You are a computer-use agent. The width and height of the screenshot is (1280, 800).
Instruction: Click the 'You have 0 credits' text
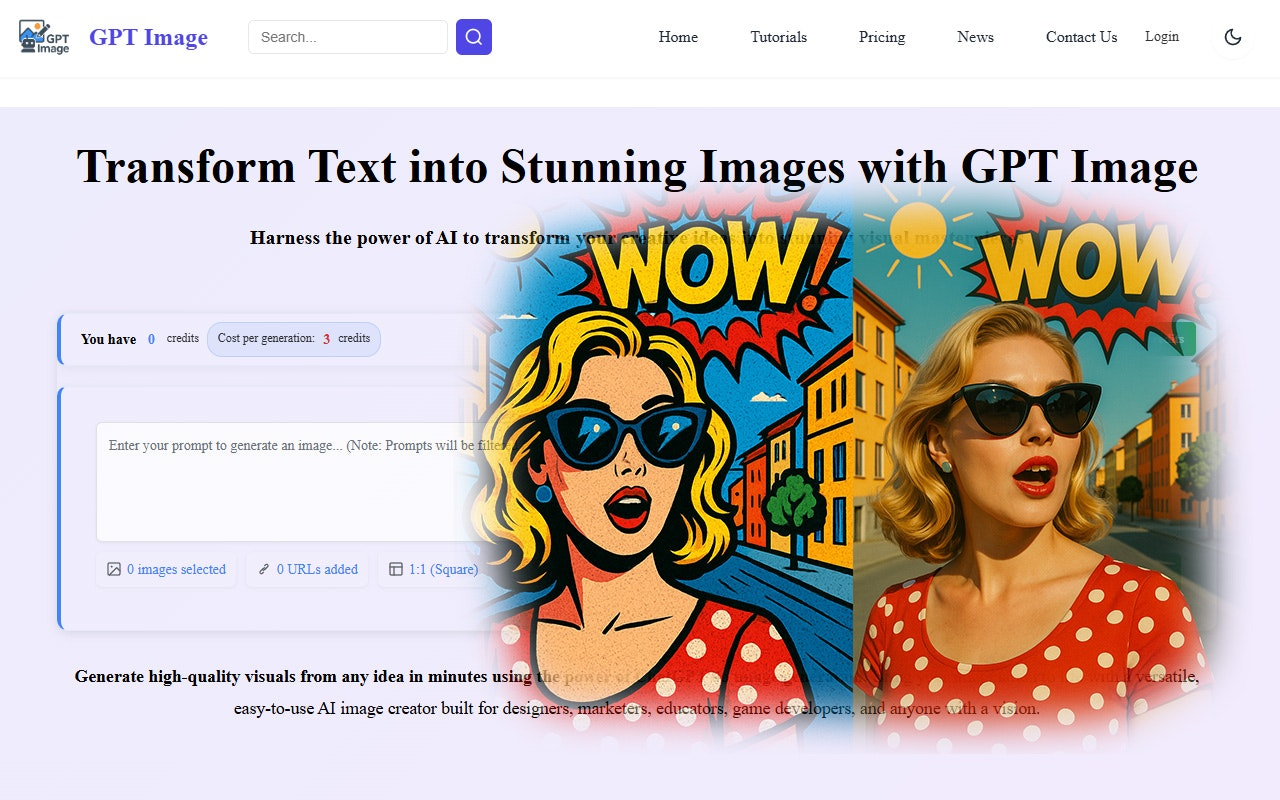tap(140, 339)
